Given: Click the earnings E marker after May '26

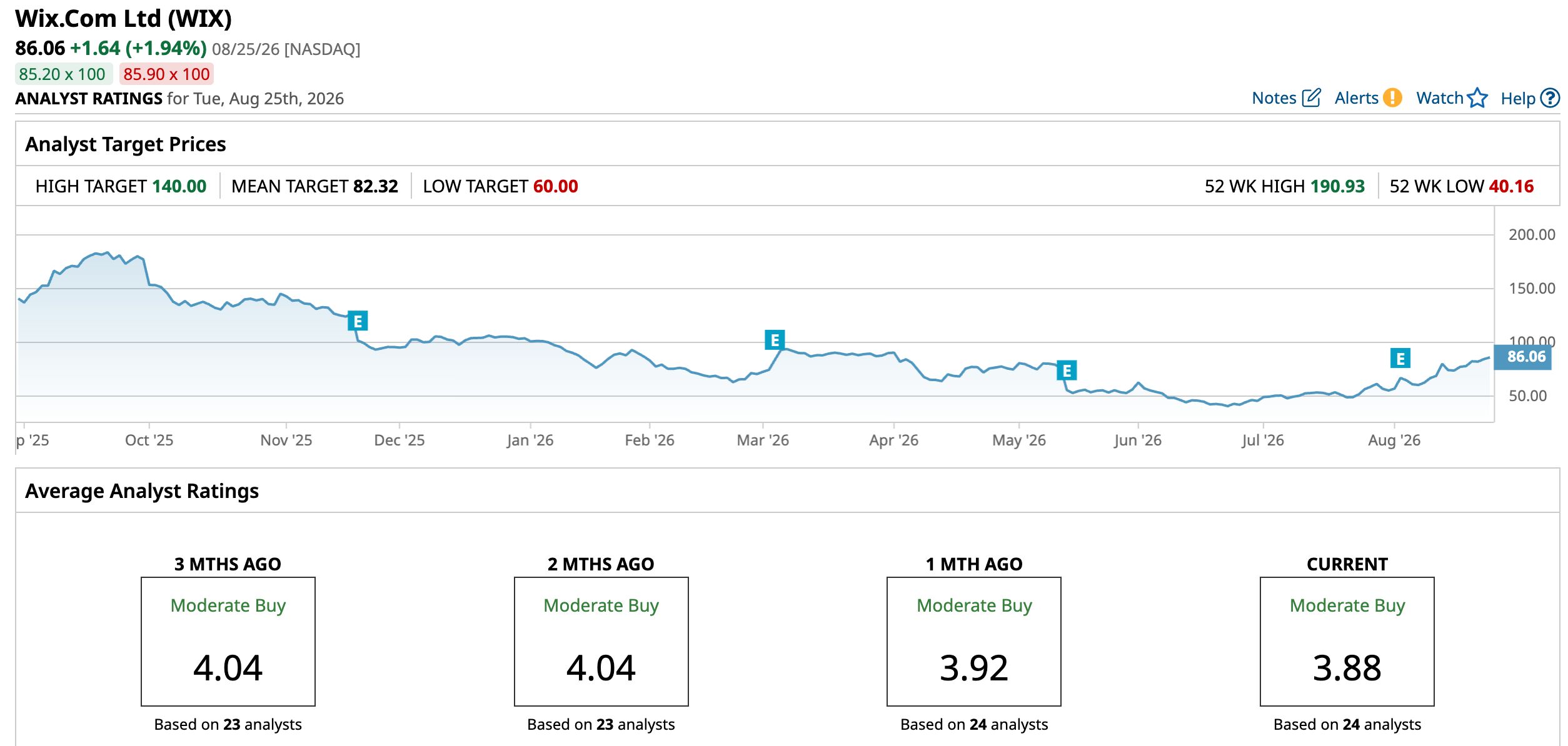Looking at the screenshot, I should pos(1067,371).
